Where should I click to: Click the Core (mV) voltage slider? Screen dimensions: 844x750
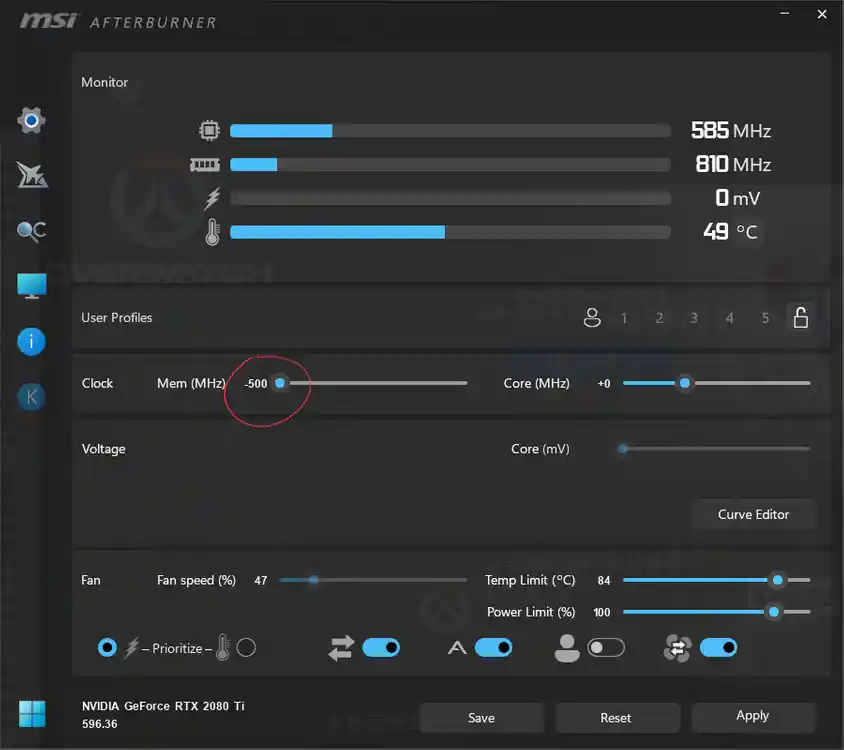[x=716, y=448]
